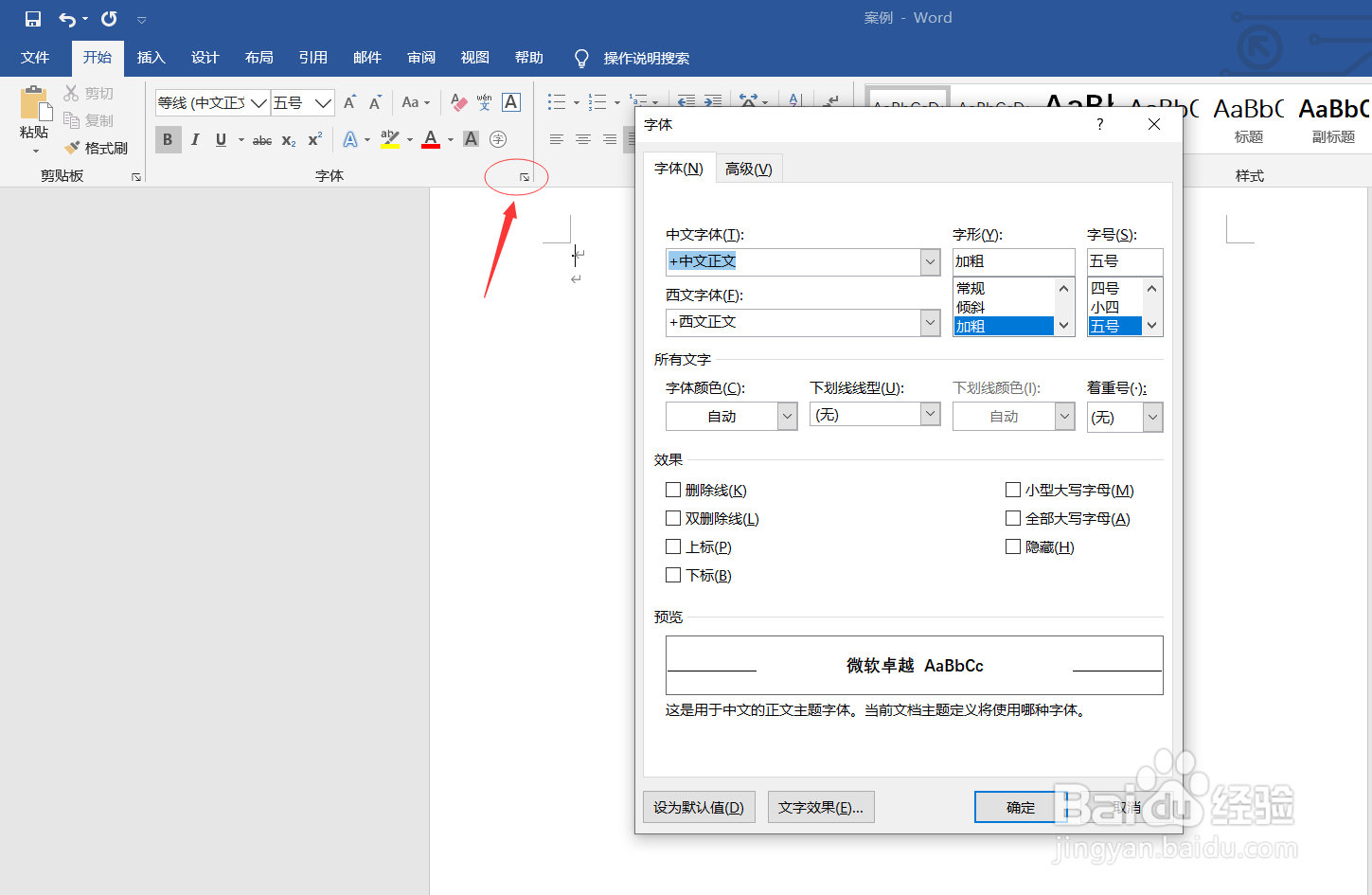Image resolution: width=1372 pixels, height=895 pixels.
Task: Select the Format Painter tool
Action: (x=96, y=147)
